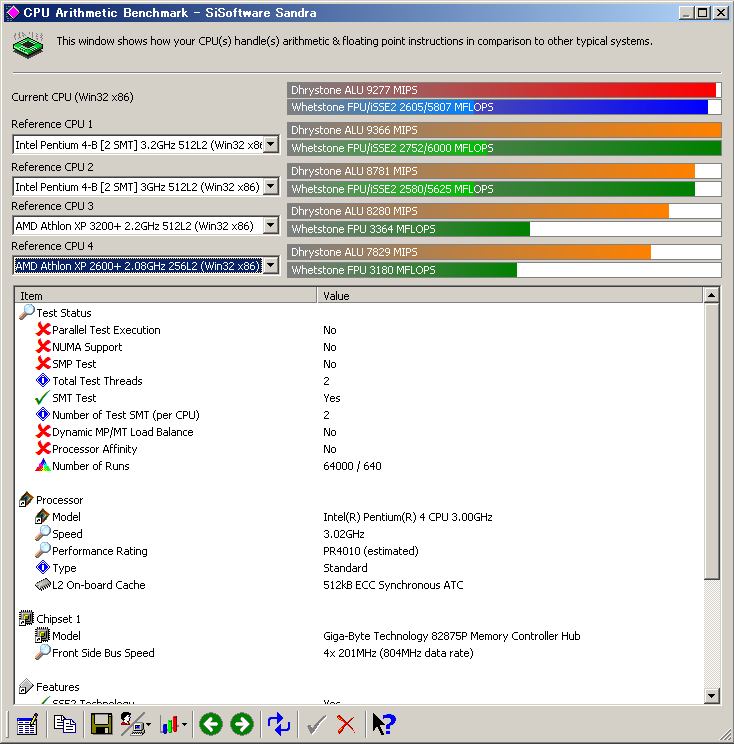Select the Performance Rating row
Image resolution: width=734 pixels, height=744 pixels.
point(99,551)
